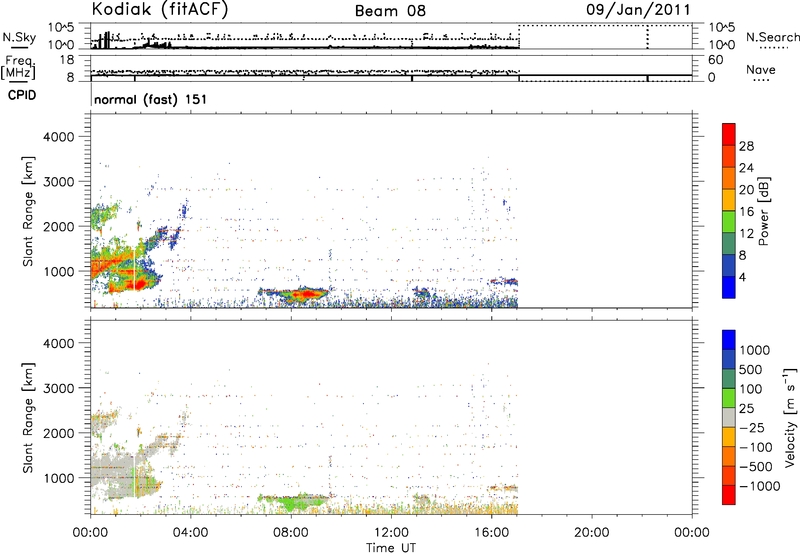Pick the teal 8–12 dB Power color segment

pos(729,243)
